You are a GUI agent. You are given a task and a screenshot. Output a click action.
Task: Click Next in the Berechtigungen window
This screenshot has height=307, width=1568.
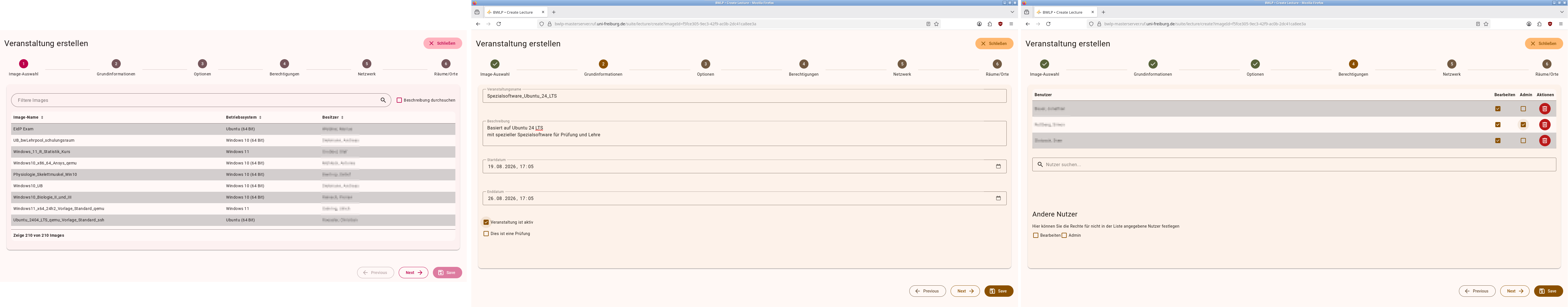[1515, 291]
